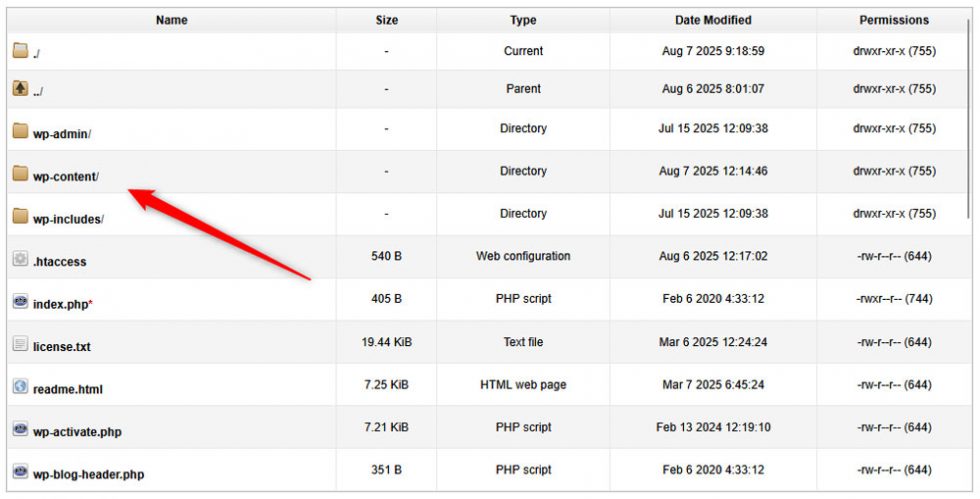Click the -rwxr--r-- (744) permissions for index.php
The height and width of the screenshot is (499, 980).
point(894,298)
